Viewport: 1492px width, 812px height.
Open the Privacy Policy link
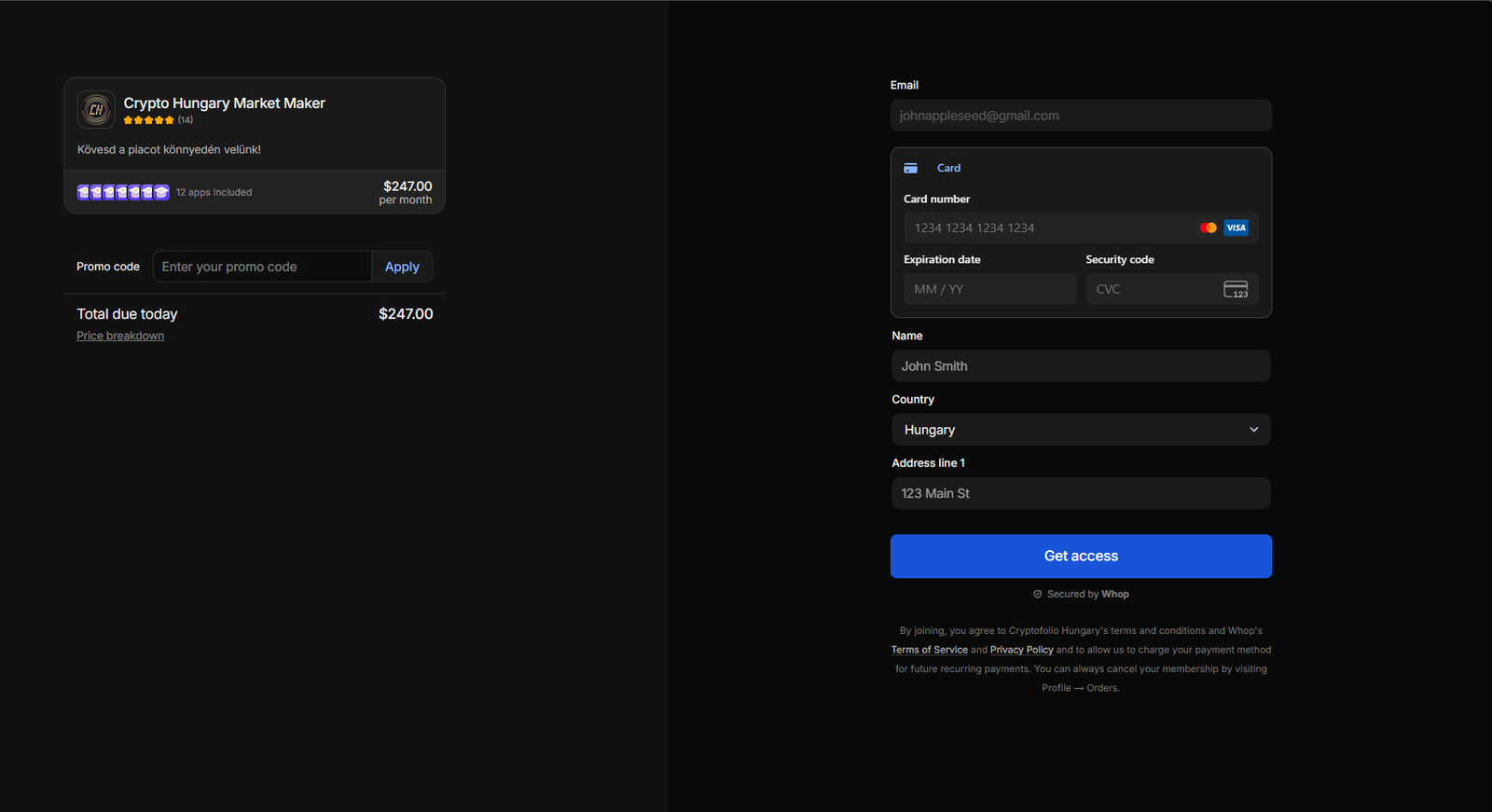(1021, 650)
